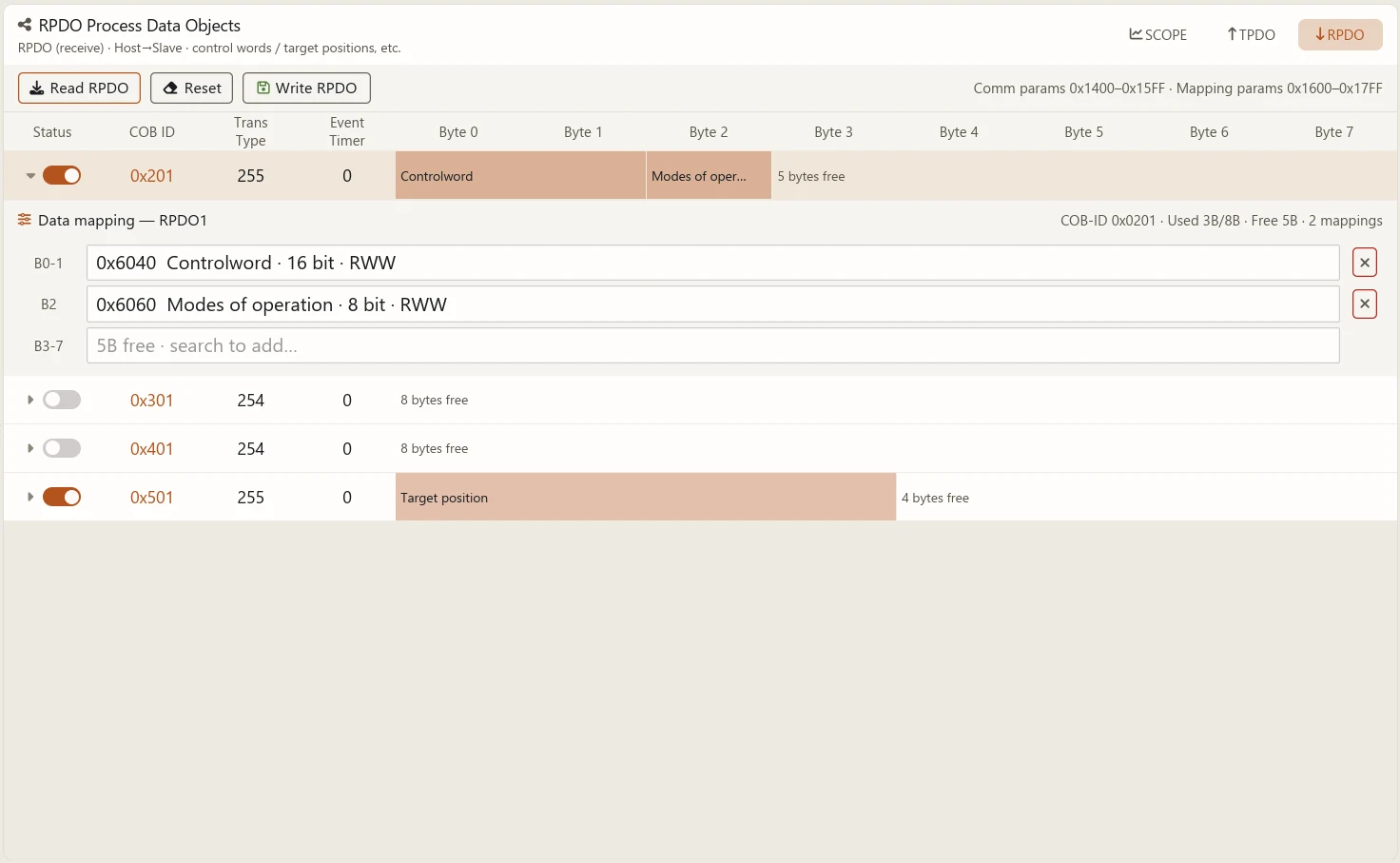Enable the 0x301 RPDO toggle
Image resolution: width=1400 pixels, height=863 pixels.
(x=62, y=400)
